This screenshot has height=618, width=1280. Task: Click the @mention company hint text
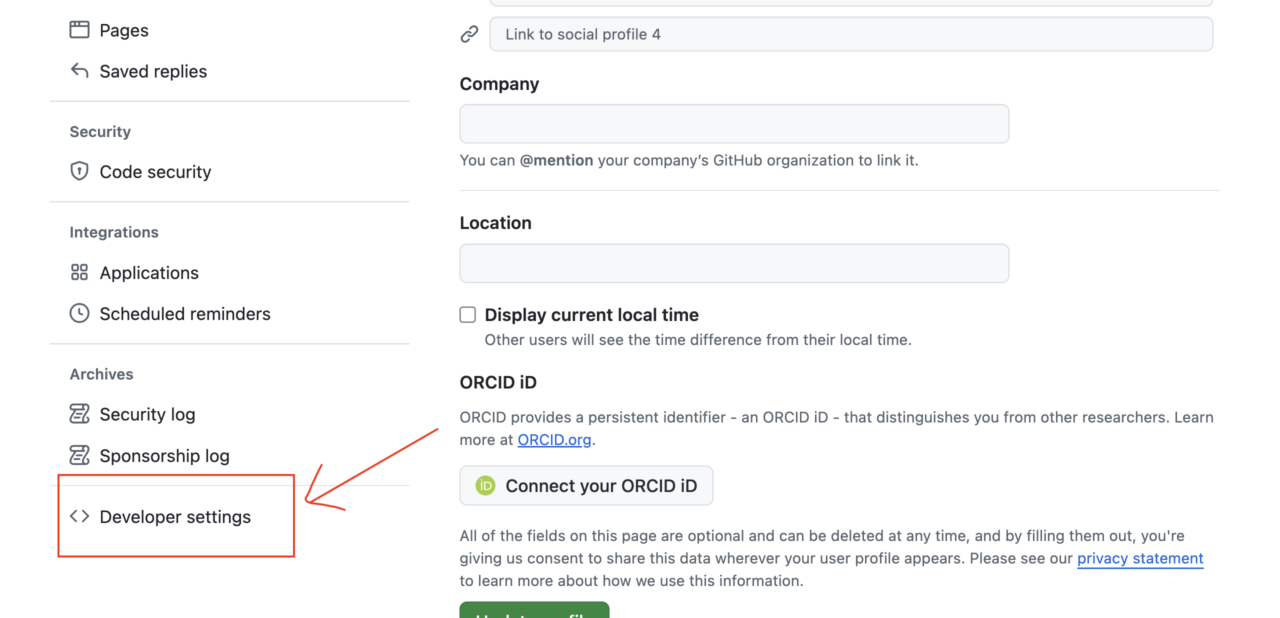point(689,160)
